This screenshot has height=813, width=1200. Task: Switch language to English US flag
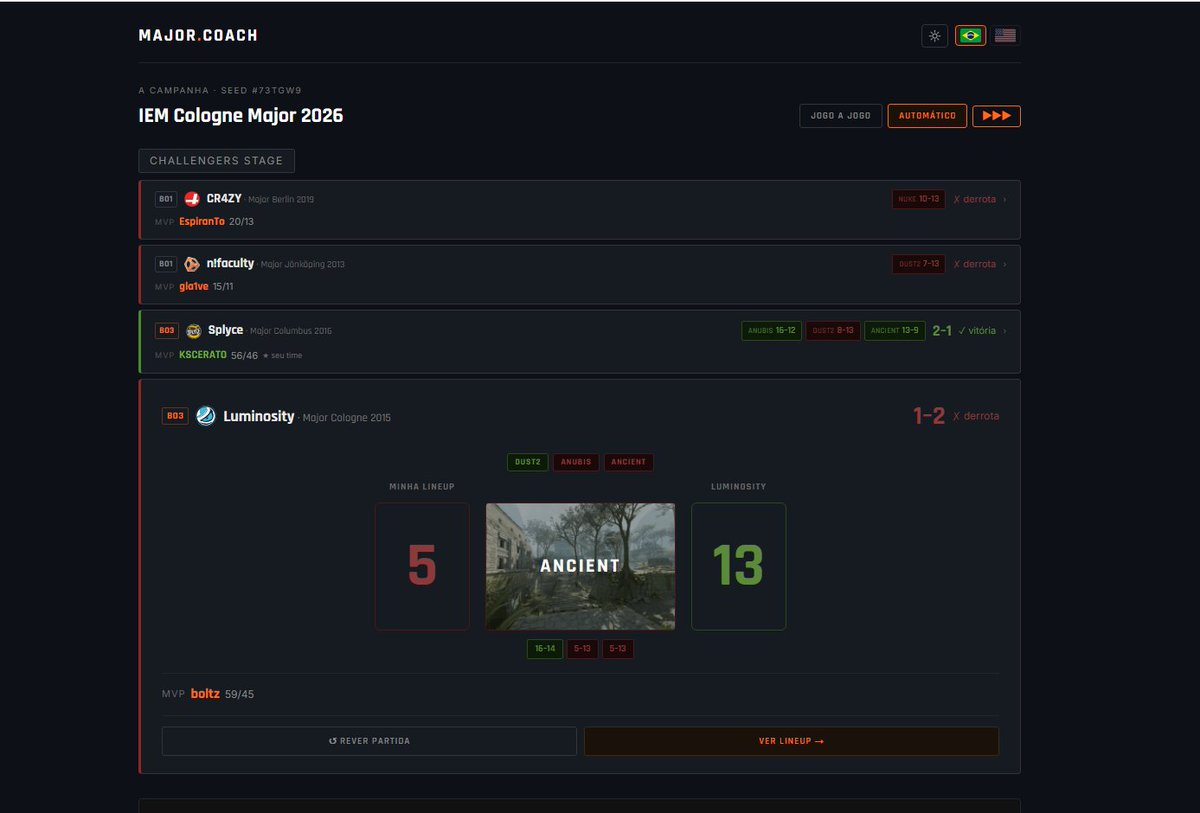[1006, 36]
